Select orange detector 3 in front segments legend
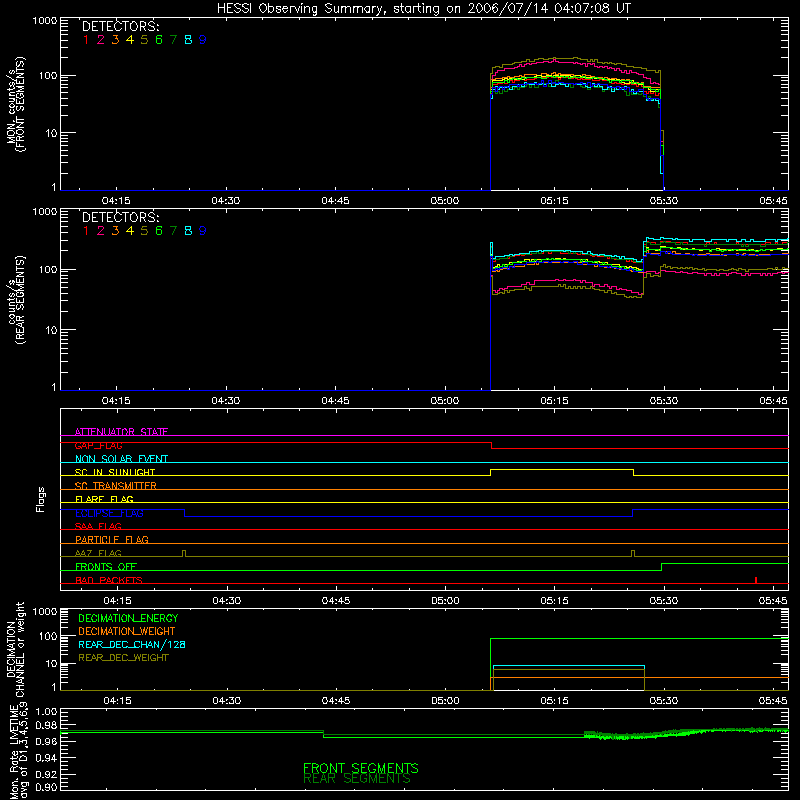The image size is (800, 800). click(x=115, y=40)
